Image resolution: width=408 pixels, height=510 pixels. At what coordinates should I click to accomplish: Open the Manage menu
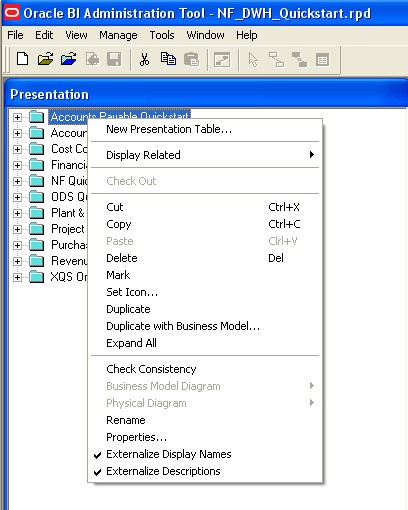tap(118, 35)
